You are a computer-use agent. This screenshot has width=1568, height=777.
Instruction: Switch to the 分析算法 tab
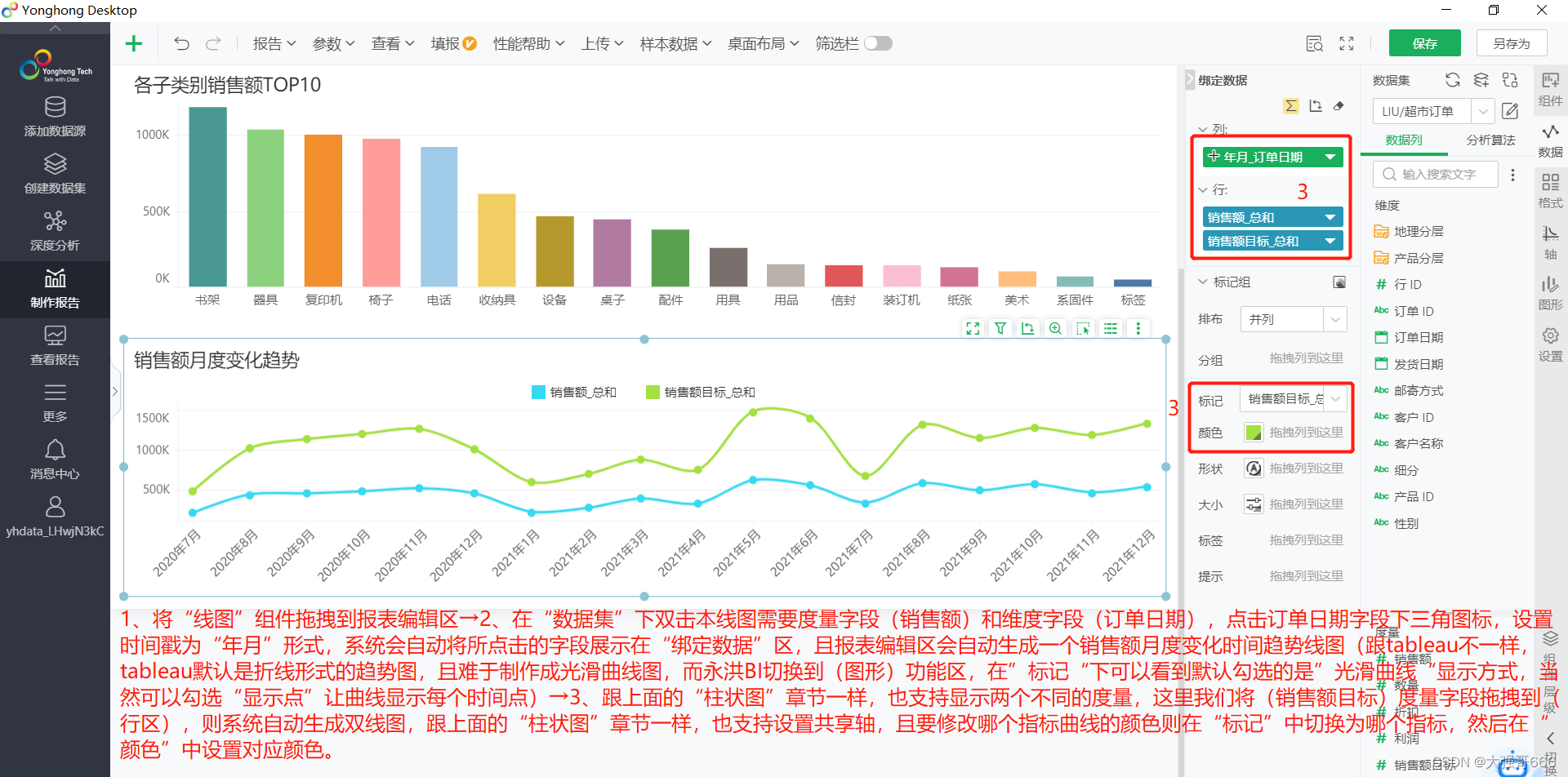pos(1490,140)
